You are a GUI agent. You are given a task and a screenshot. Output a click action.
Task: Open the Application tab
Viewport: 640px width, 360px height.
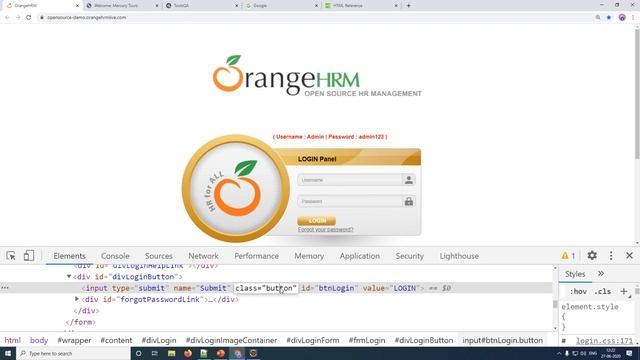(360, 256)
